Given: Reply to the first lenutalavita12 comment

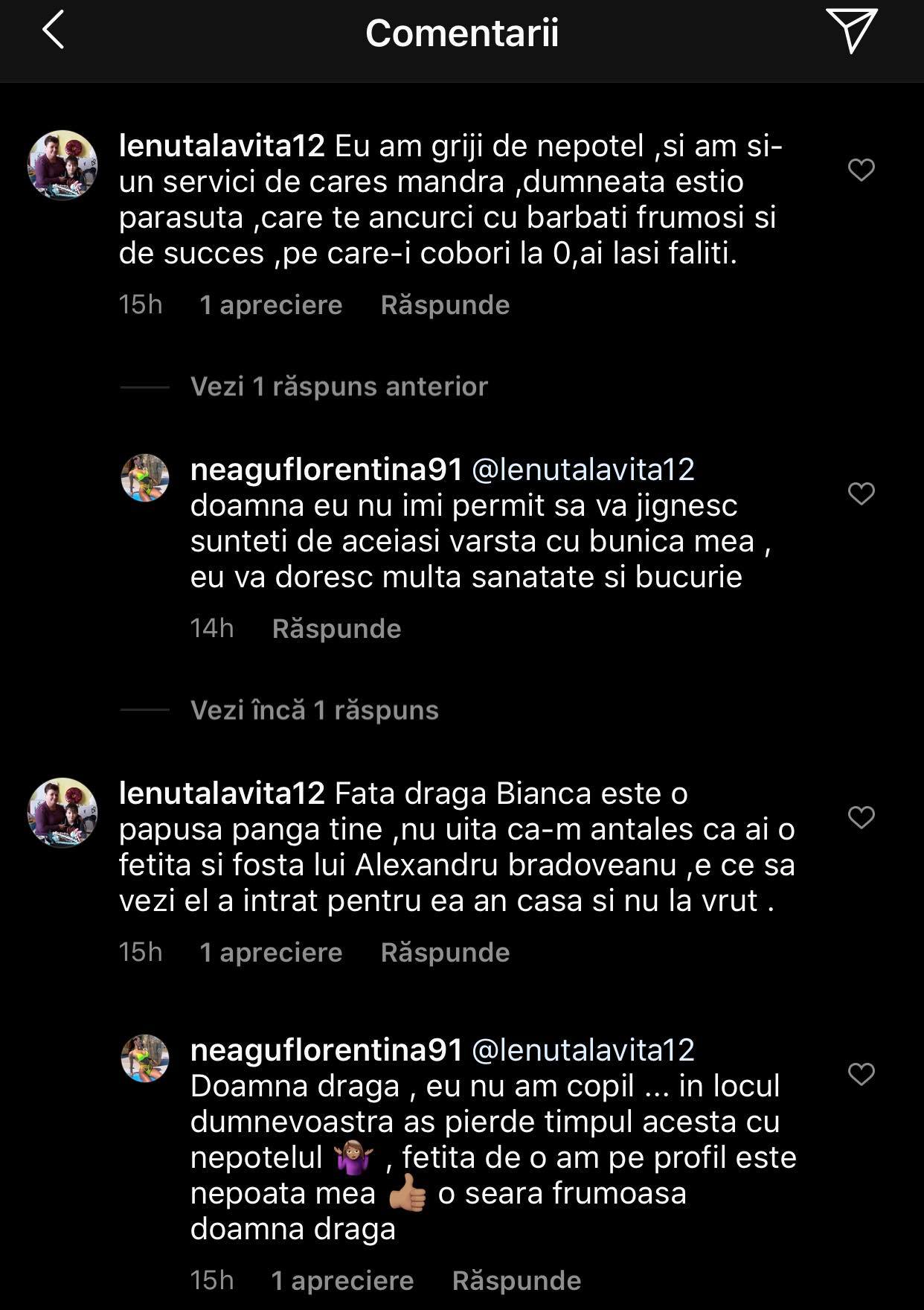Looking at the screenshot, I should [445, 304].
